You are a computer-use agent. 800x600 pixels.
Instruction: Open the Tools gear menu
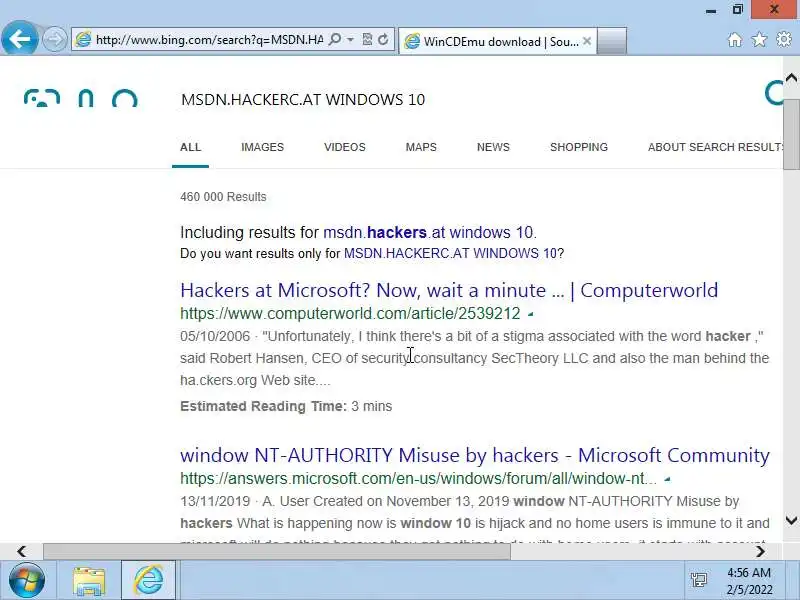pyautogui.click(x=784, y=39)
